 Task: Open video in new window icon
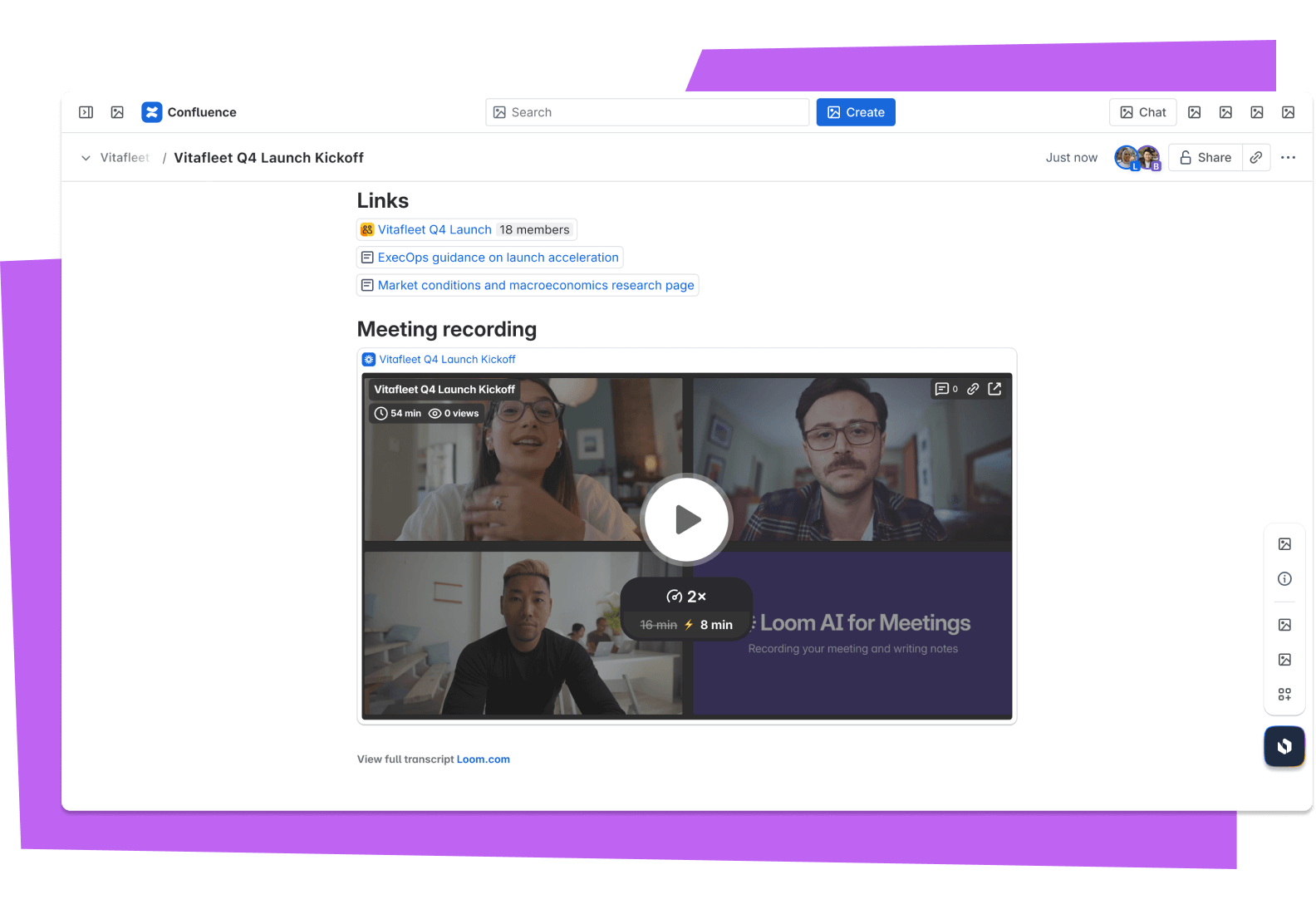(994, 389)
